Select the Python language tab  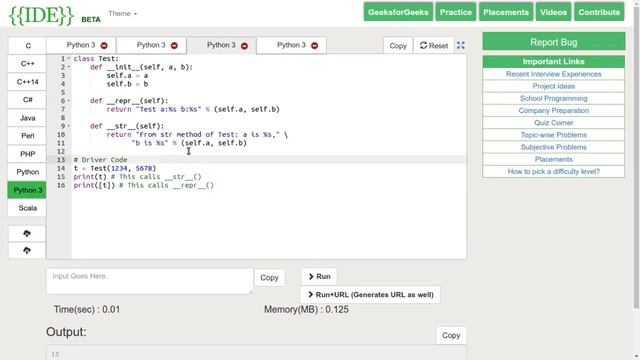pyautogui.click(x=27, y=172)
